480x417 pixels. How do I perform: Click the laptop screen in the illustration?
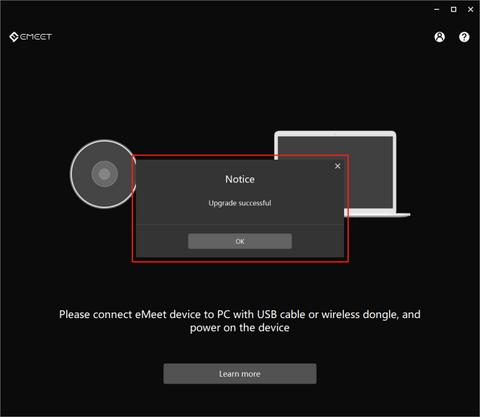[x=368, y=172]
